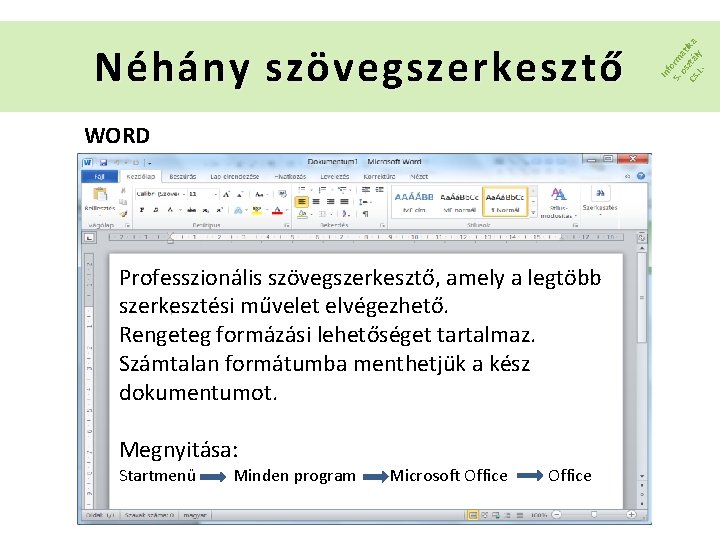Toggle Bold formatting
Image resolution: width=720 pixels, height=540 pixels.
pos(142,210)
